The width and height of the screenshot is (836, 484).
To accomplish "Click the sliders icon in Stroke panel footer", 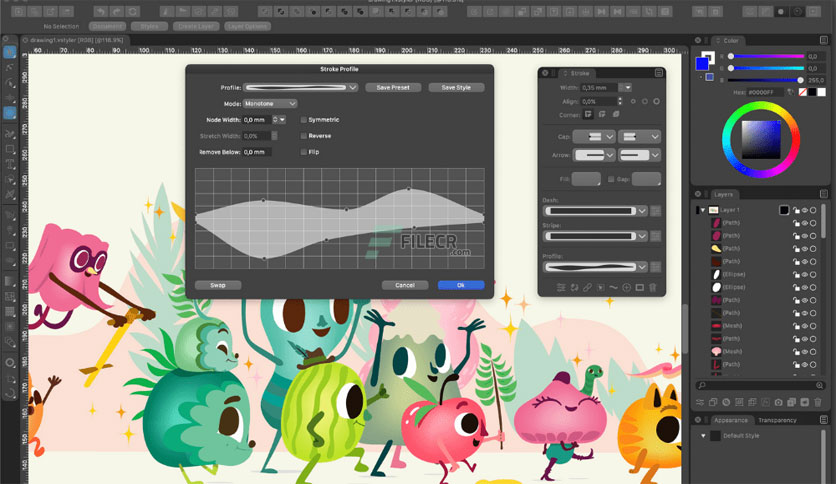I will (561, 288).
